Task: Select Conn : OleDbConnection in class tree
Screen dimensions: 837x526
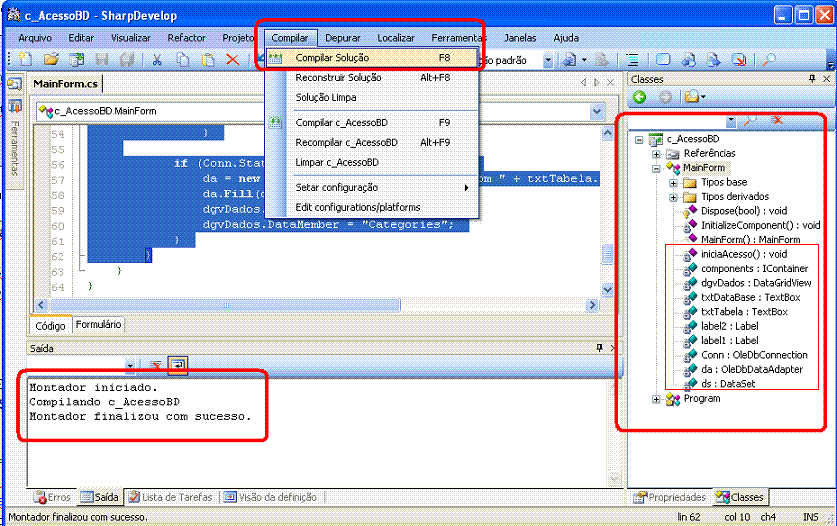Action: [x=754, y=355]
